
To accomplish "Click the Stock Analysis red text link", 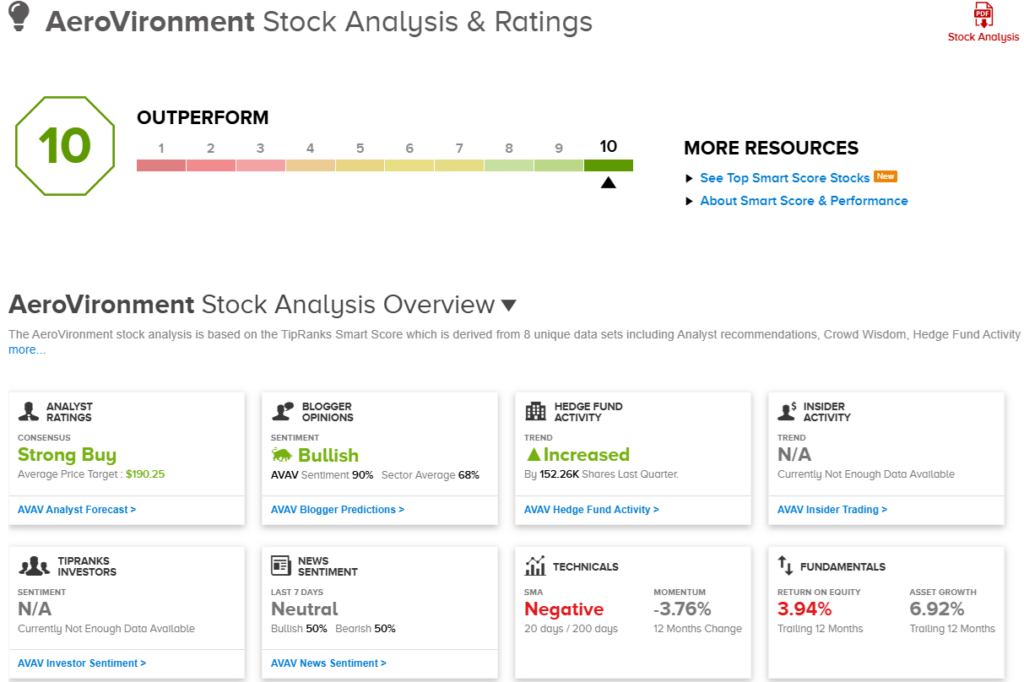I will coord(983,37).
